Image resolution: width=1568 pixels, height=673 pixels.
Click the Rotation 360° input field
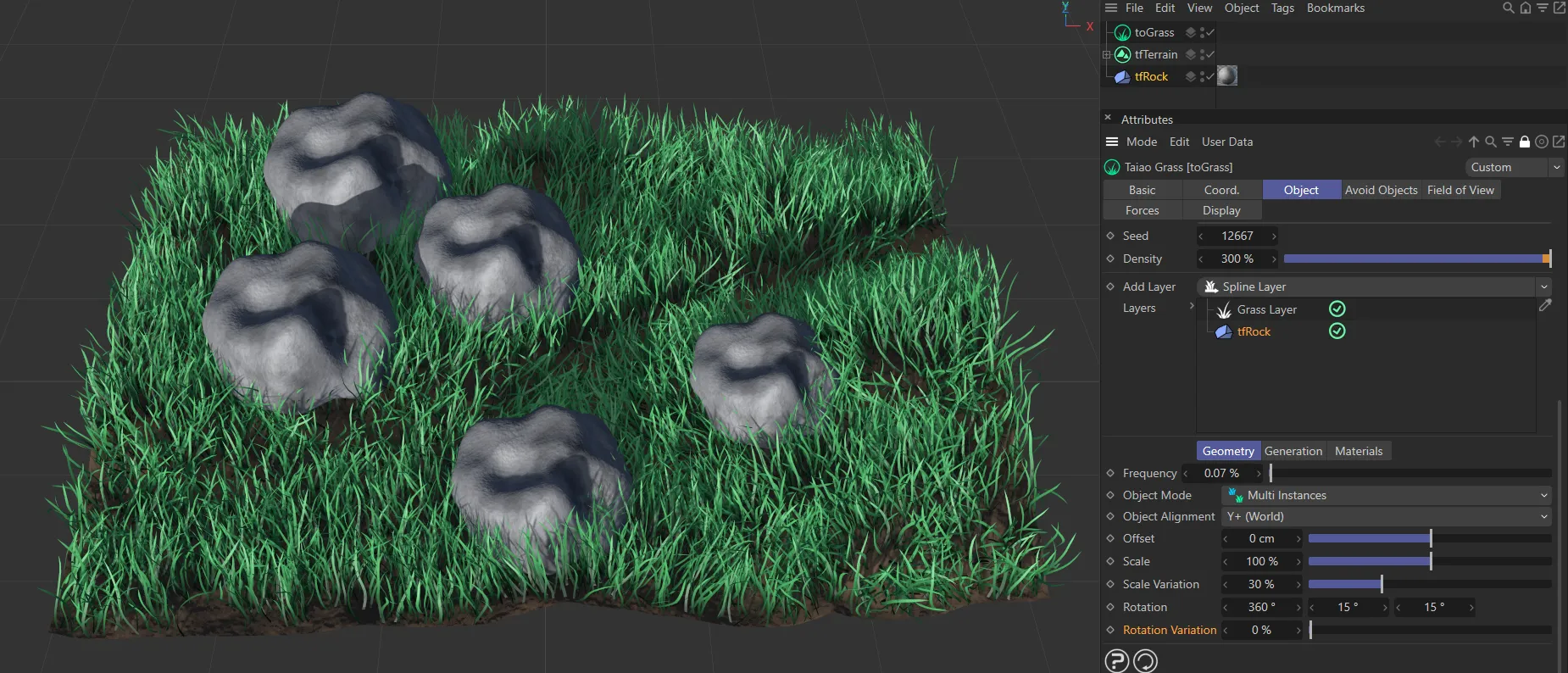[x=1261, y=607]
